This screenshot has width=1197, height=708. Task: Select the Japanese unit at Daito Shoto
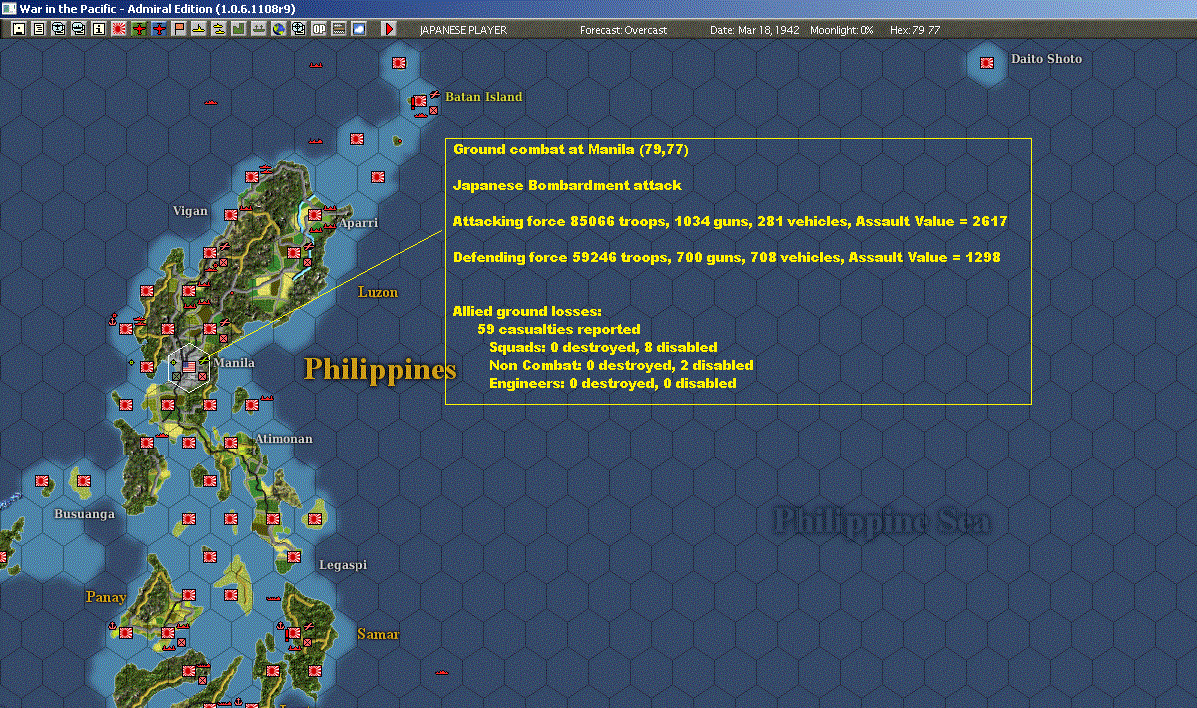point(987,63)
